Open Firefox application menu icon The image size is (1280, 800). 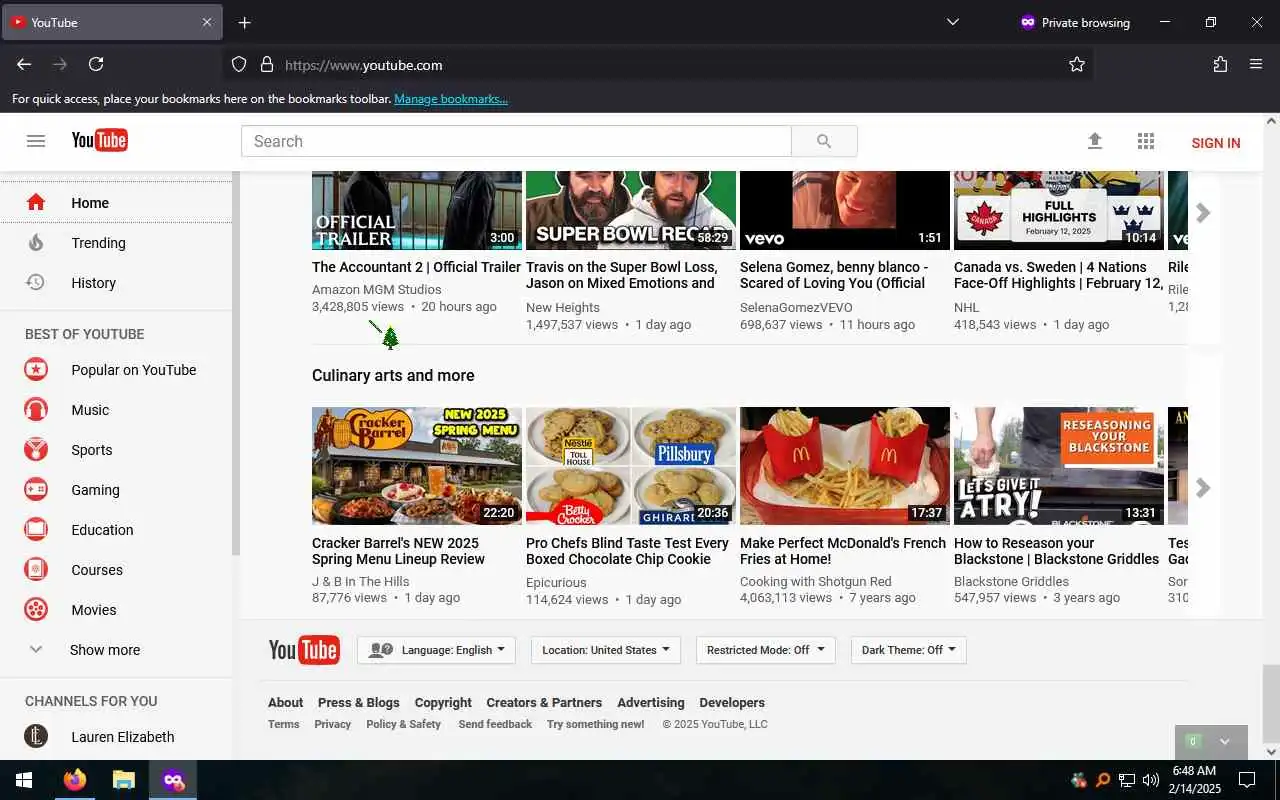(x=1256, y=64)
